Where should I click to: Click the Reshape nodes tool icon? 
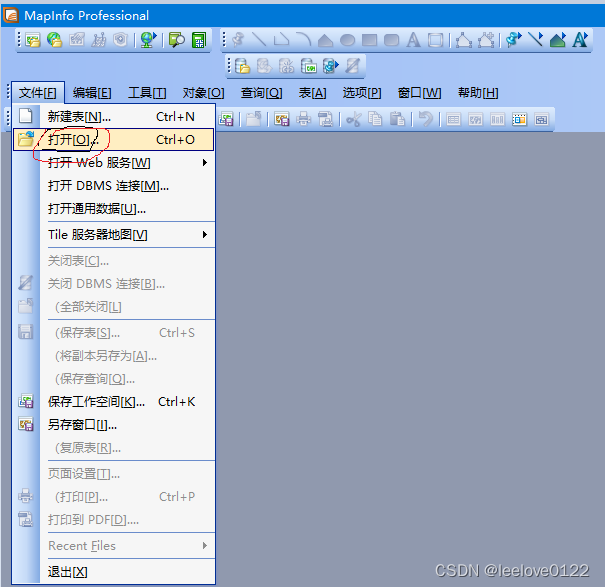tap(464, 40)
